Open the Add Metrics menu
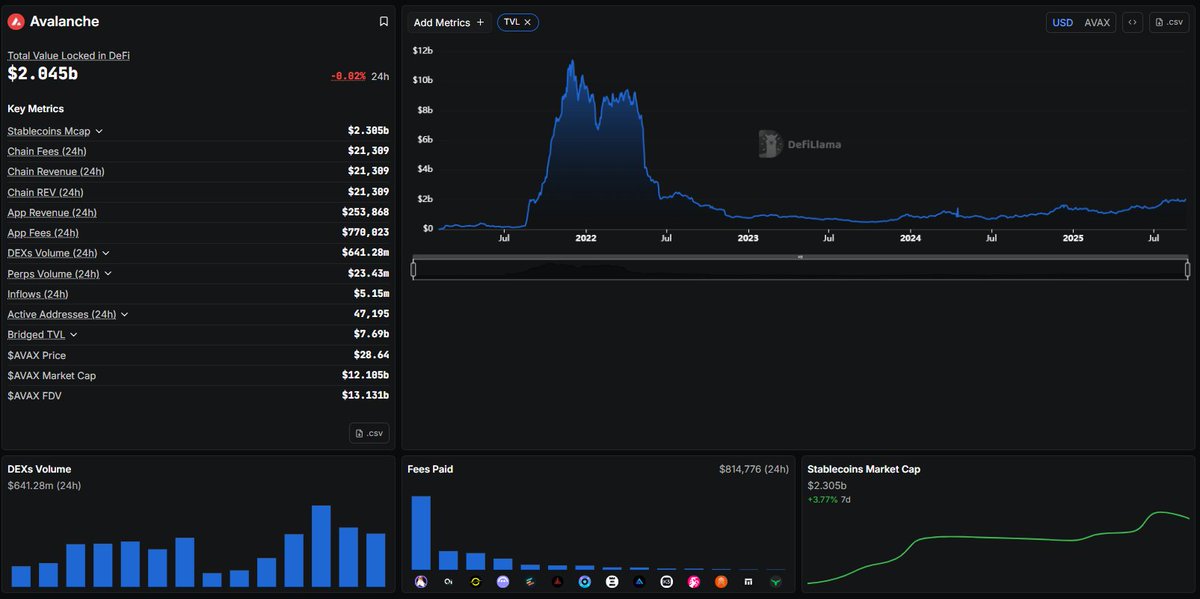1200x599 pixels. click(x=449, y=22)
